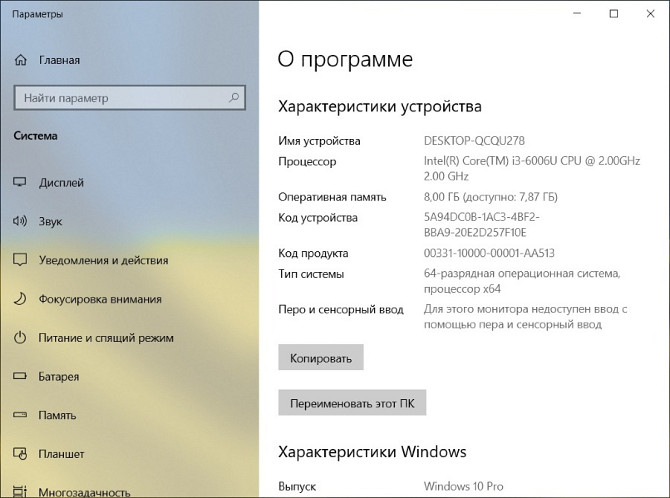
Task: Click the power icon for Питание
Action: click(20, 337)
